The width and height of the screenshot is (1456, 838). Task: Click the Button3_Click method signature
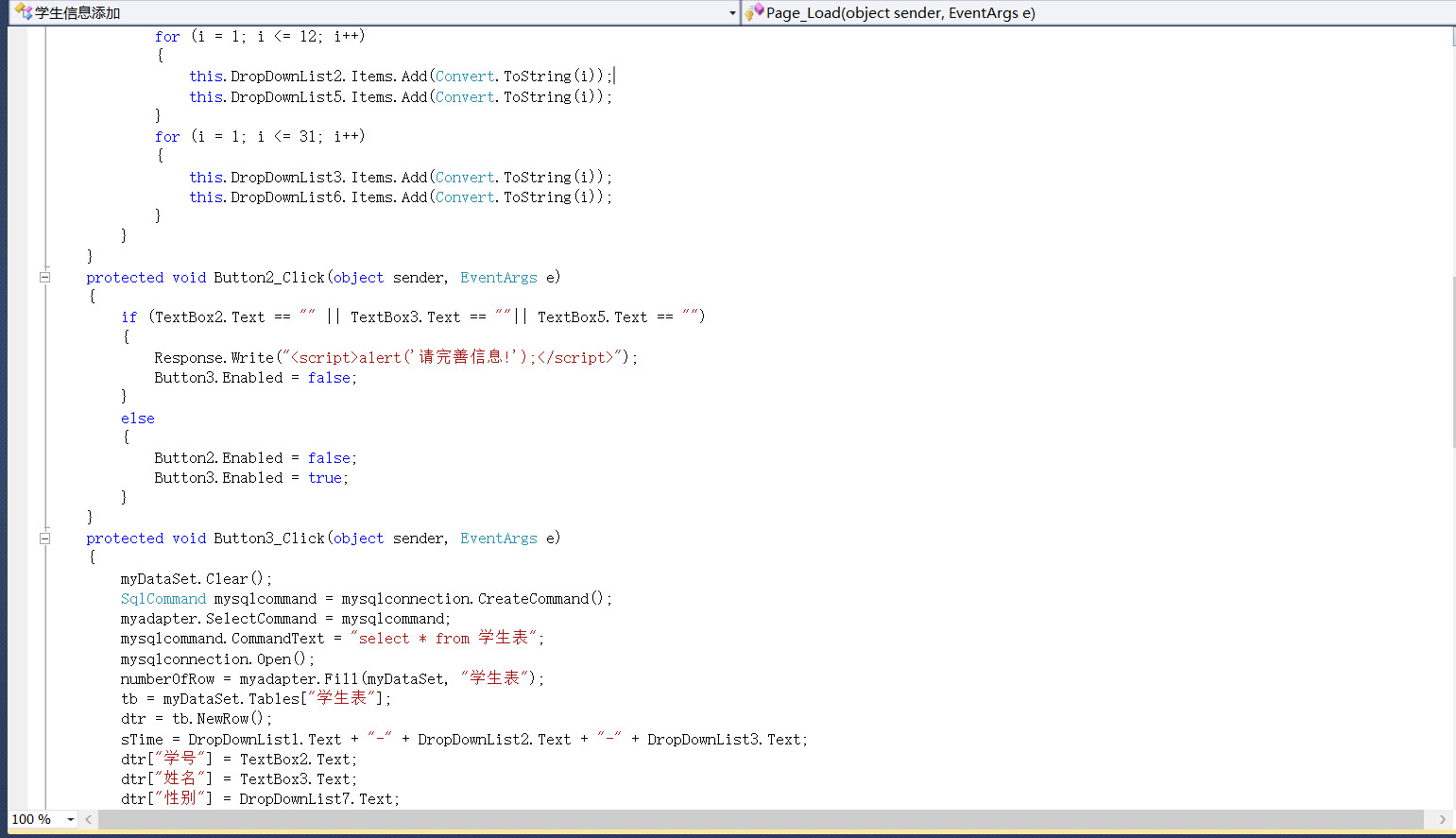tap(323, 538)
